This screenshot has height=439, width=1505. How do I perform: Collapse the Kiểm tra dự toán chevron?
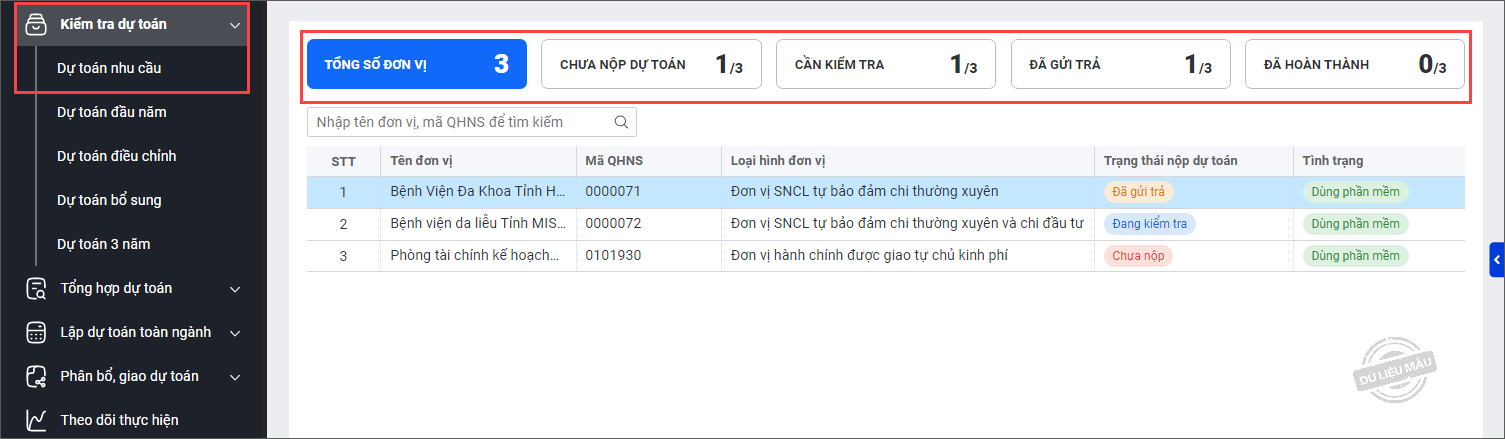(x=235, y=24)
